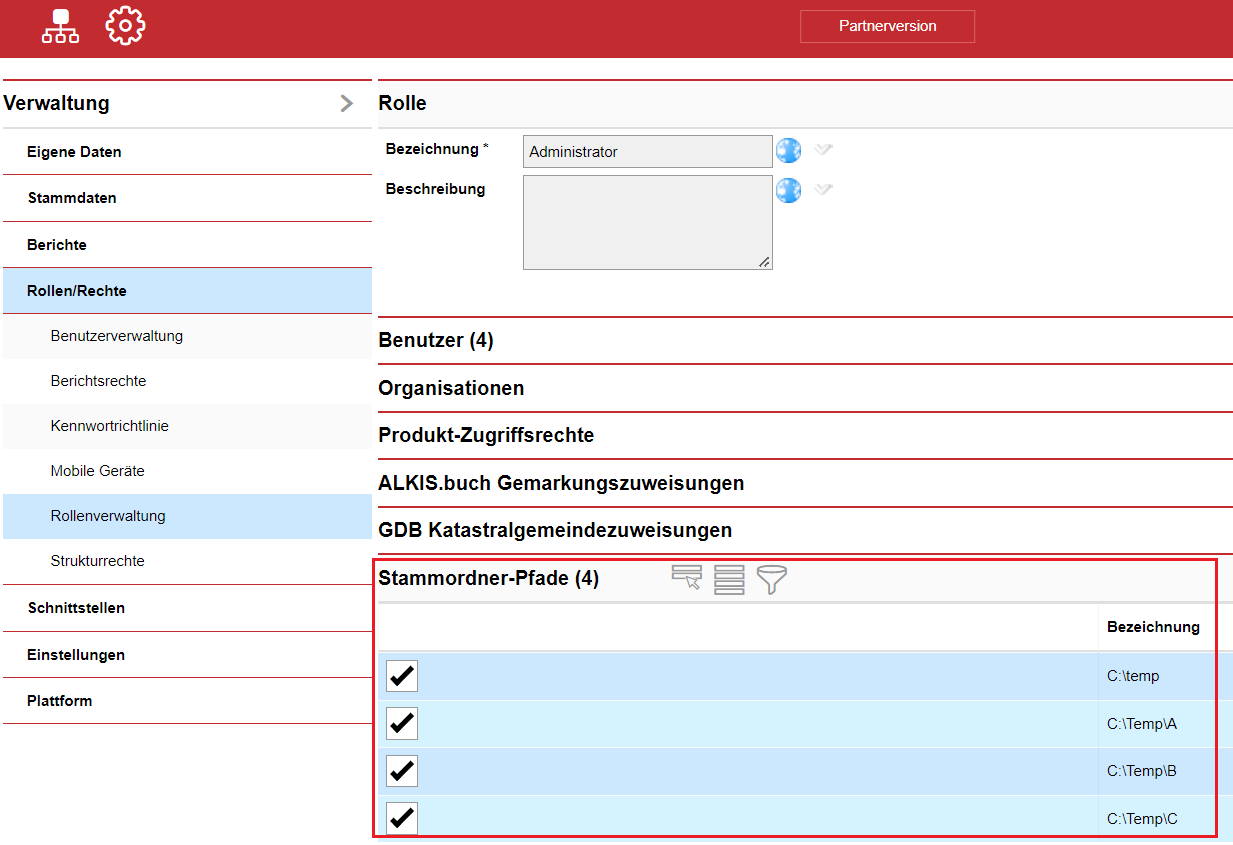The height and width of the screenshot is (845, 1233).
Task: Open the settings gear icon
Action: coord(125,25)
